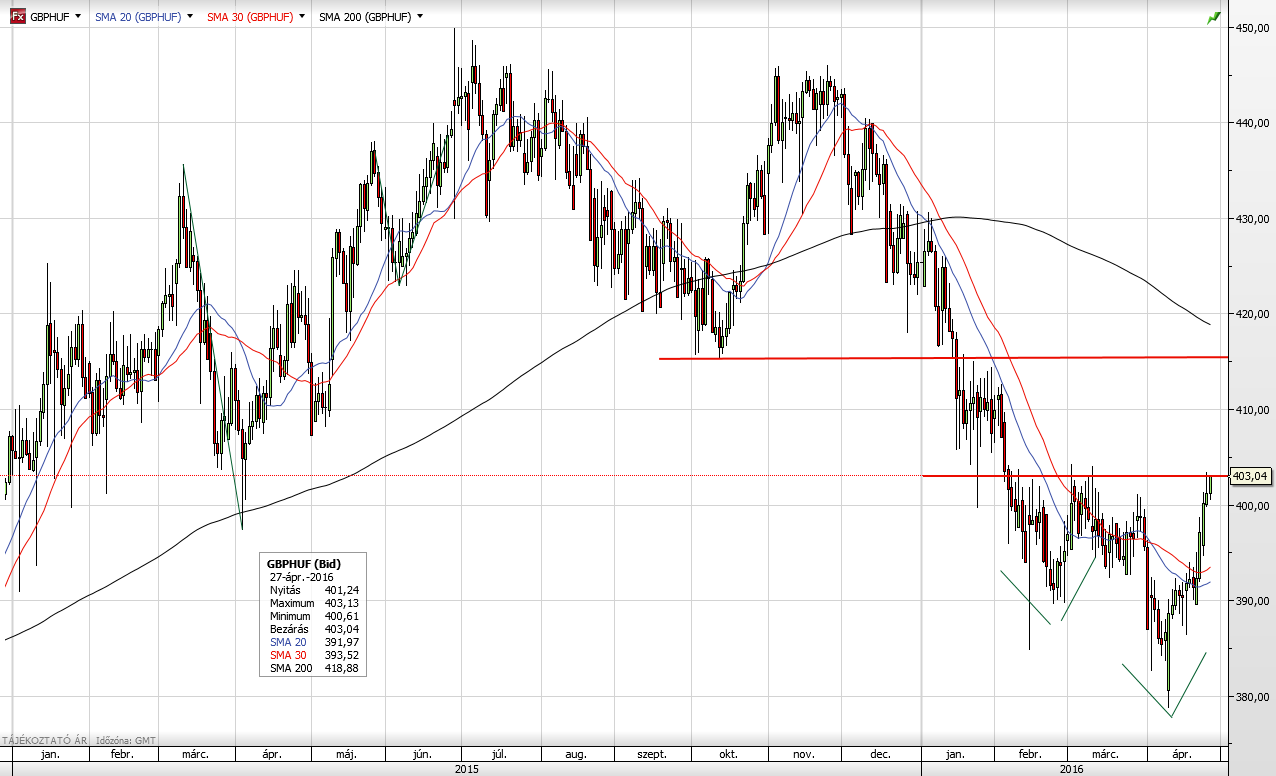Screen dimensions: 1276x776
Task: Click the 'Minimum 400,61' row
Action: (313, 616)
